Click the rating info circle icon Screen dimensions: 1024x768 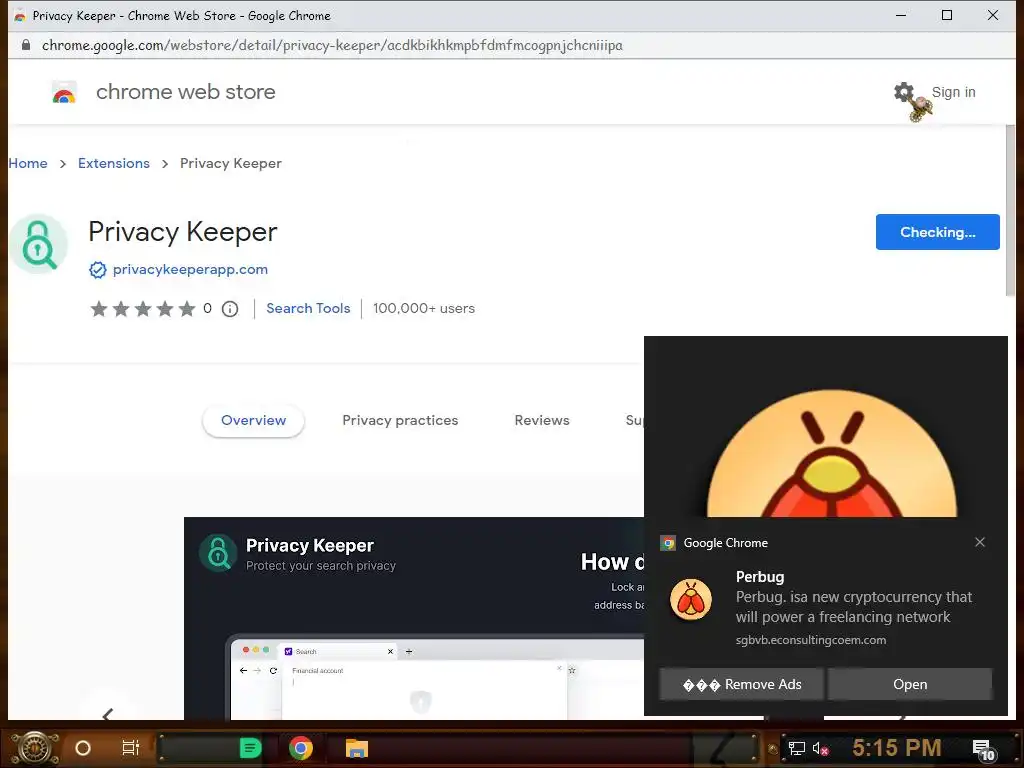(x=230, y=309)
